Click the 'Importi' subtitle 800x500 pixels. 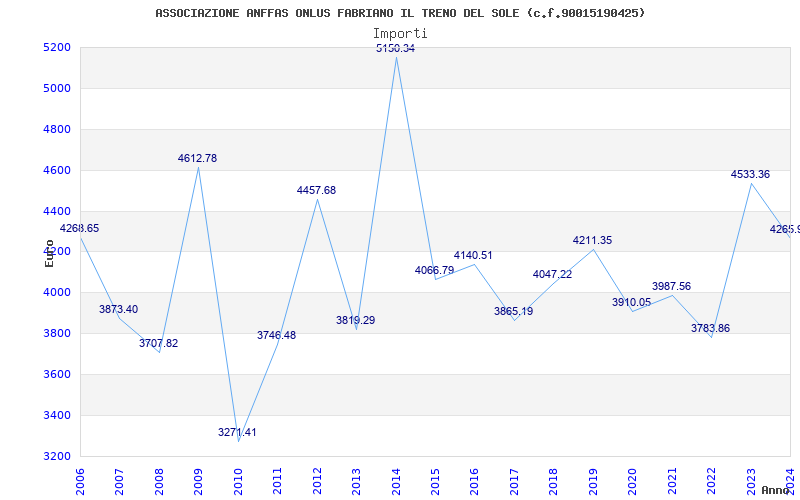coord(400,34)
